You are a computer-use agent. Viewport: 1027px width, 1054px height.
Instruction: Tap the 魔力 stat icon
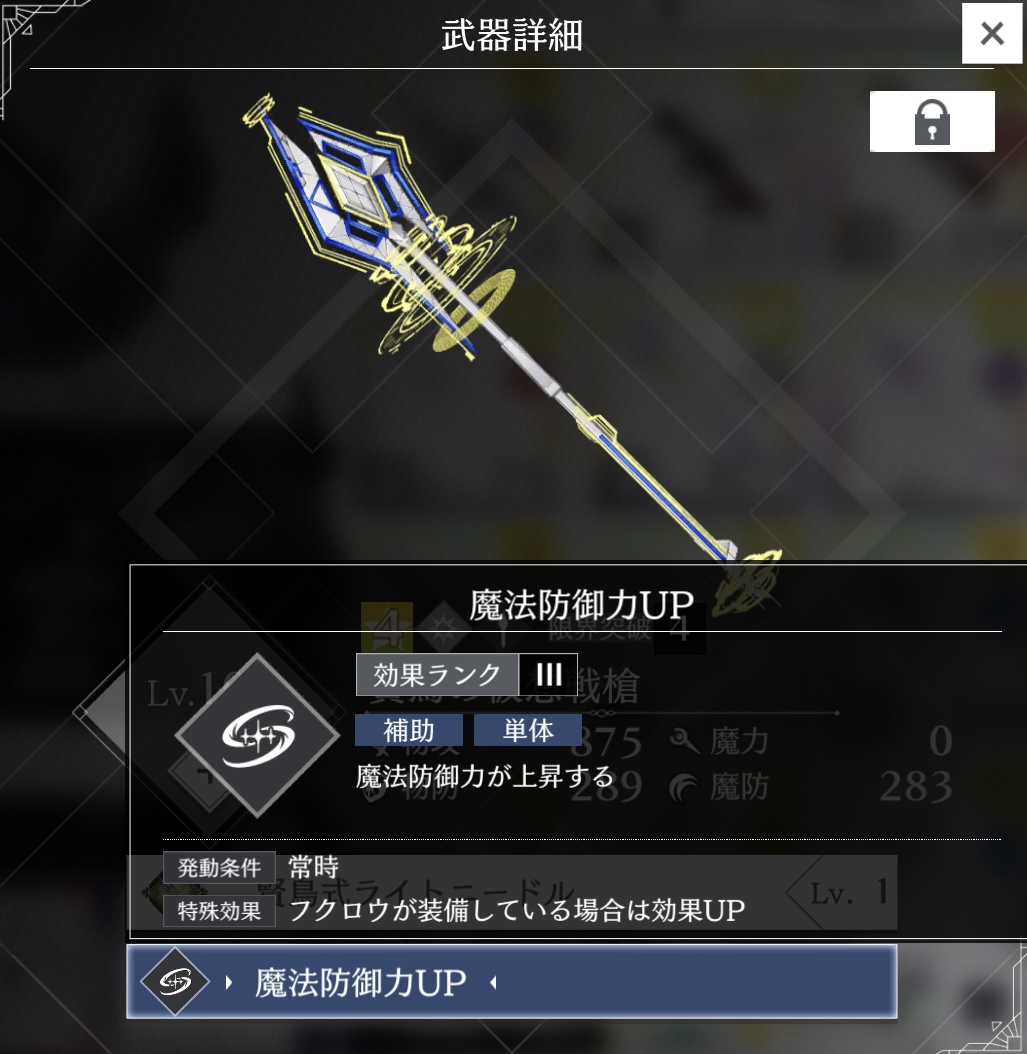coord(685,741)
